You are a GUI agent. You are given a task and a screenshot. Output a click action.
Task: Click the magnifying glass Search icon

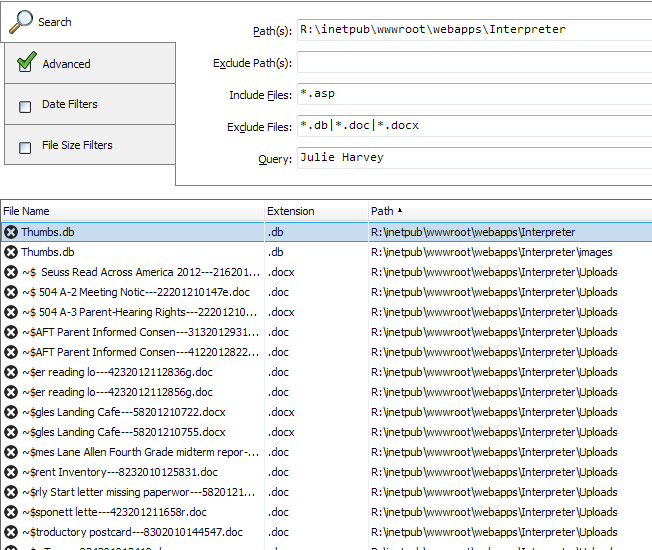pyautogui.click(x=21, y=21)
